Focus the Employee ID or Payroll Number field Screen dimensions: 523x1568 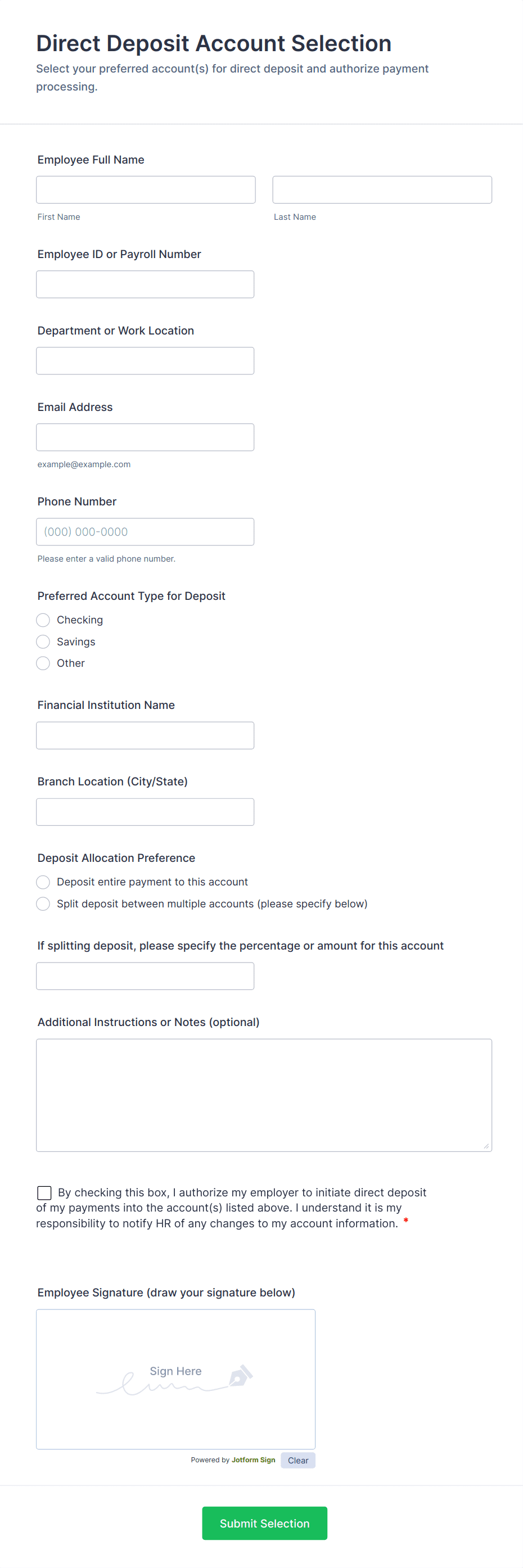coord(145,284)
